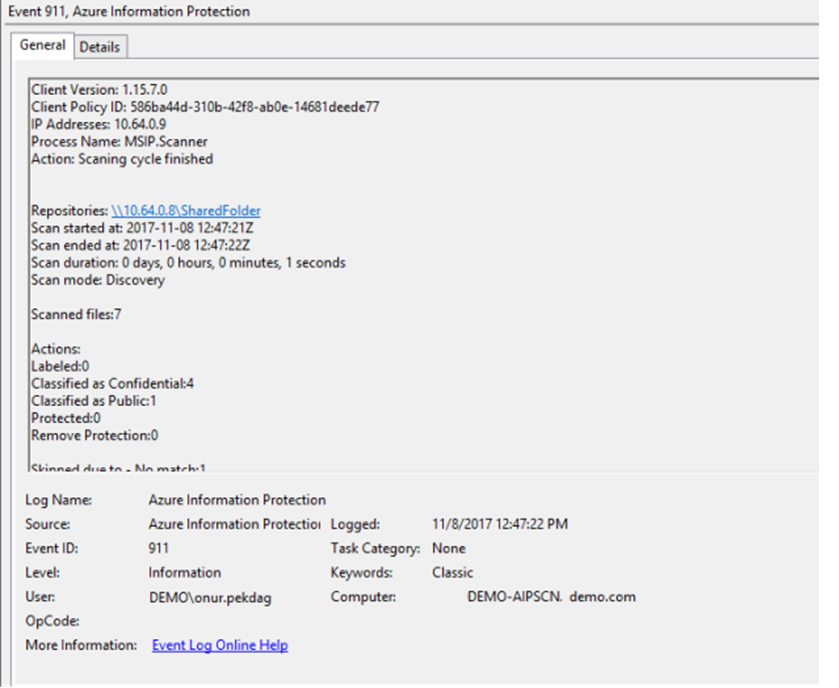This screenshot has width=839, height=688.
Task: Select the Scan duration line
Action: pos(188,263)
